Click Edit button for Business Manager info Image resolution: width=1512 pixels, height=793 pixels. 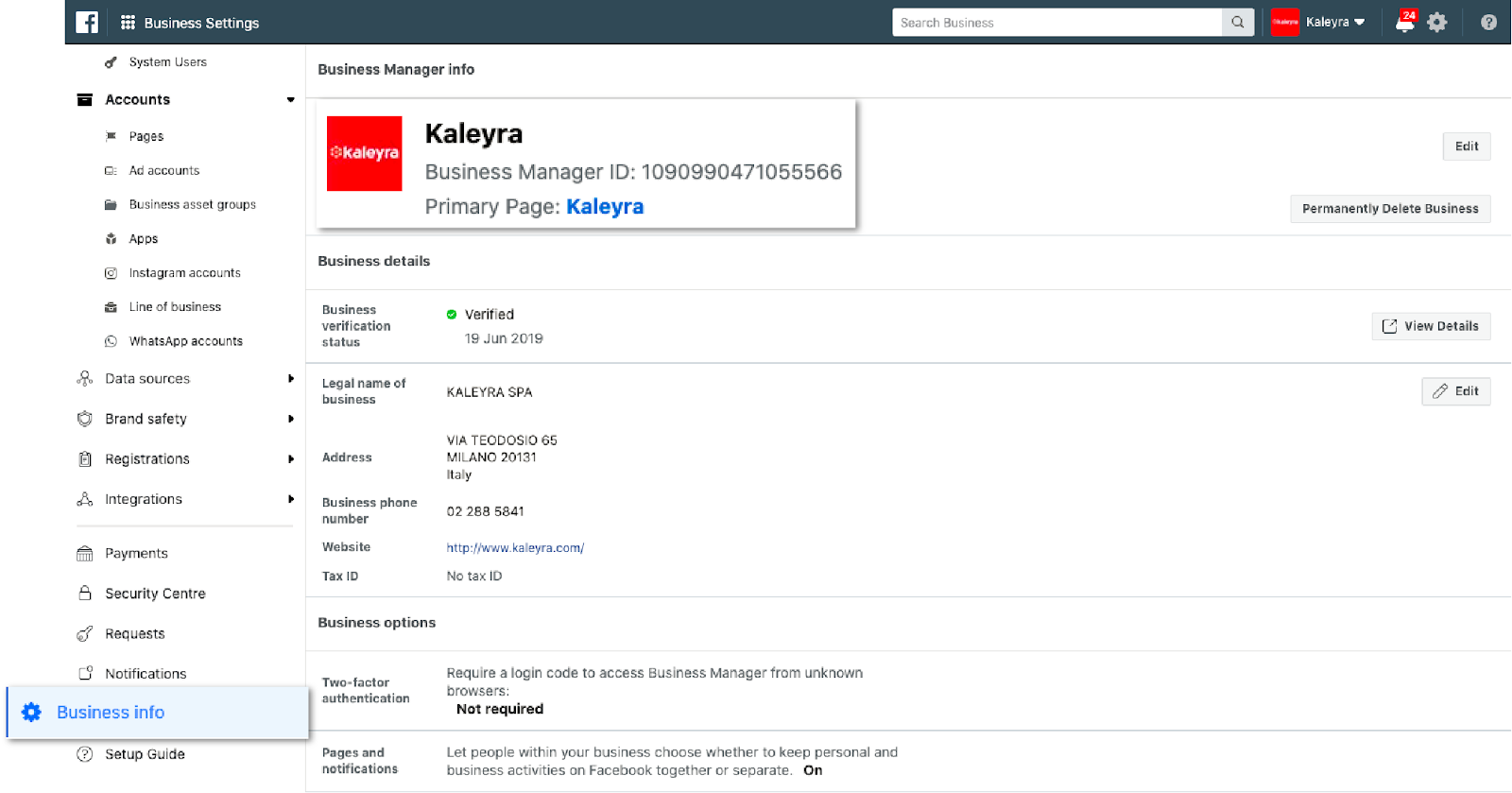click(x=1467, y=147)
